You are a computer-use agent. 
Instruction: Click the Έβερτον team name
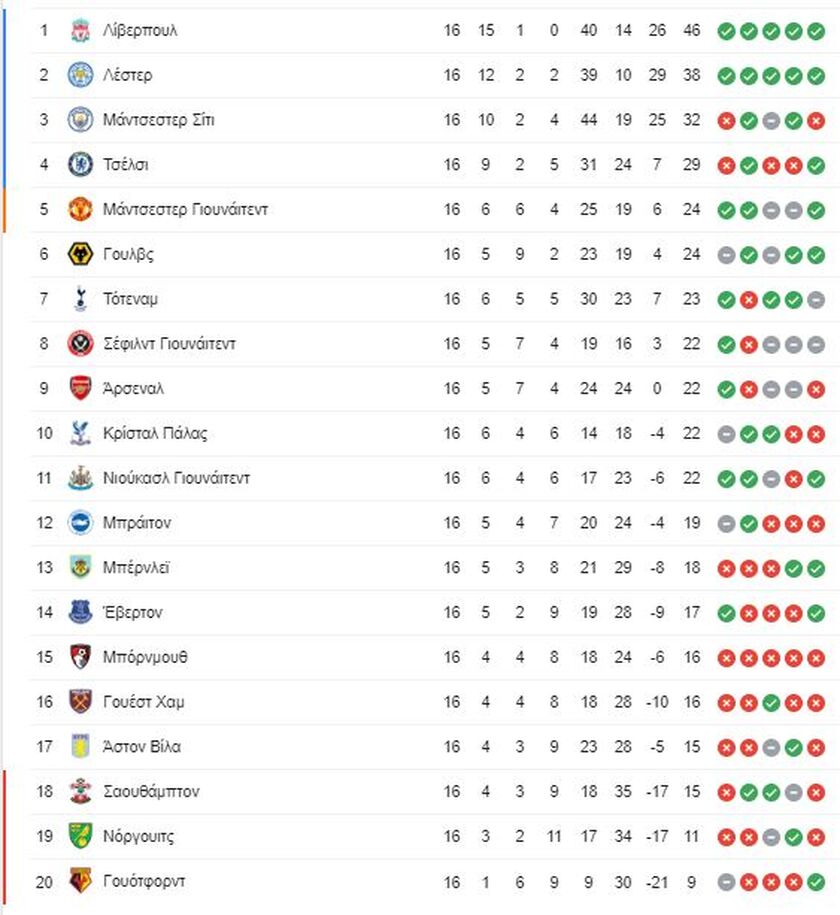click(x=133, y=613)
